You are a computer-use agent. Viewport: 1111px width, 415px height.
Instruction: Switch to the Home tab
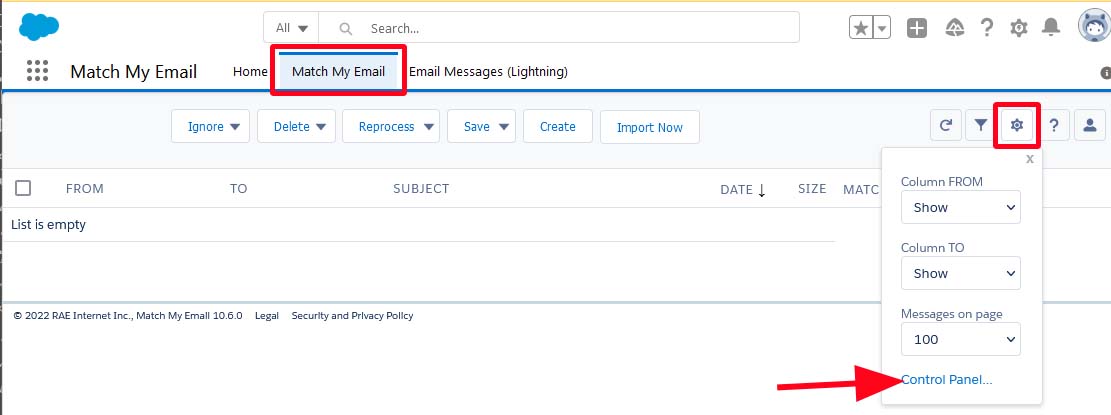click(x=250, y=72)
